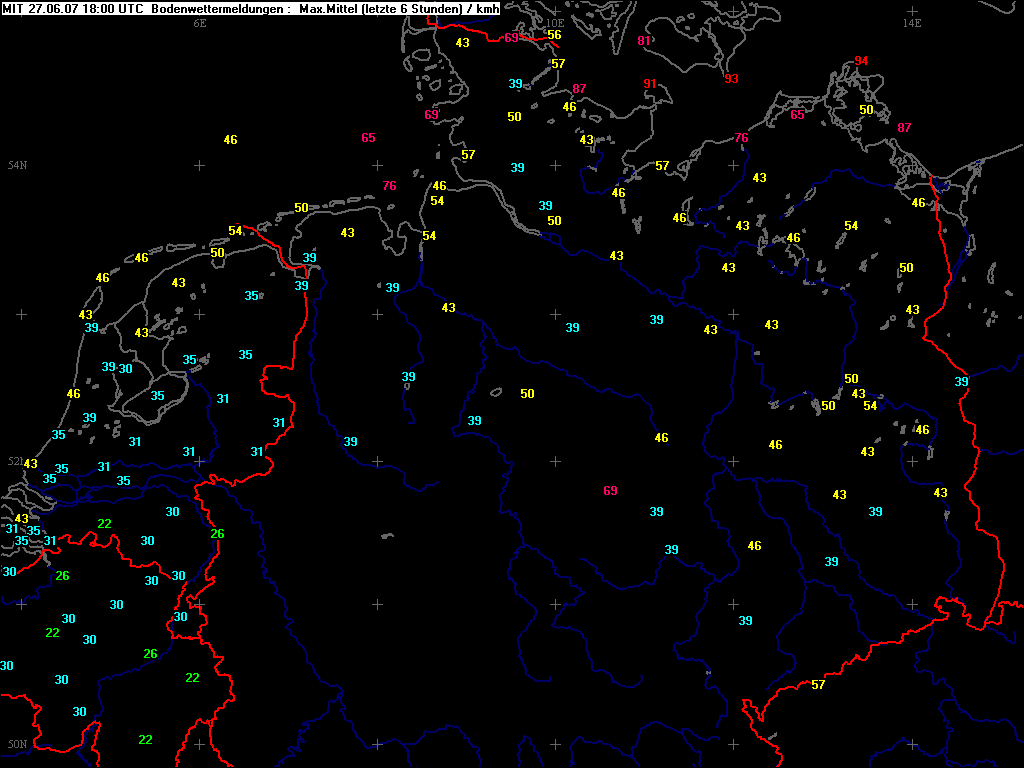Viewport: 1024px width, 768px height.
Task: Click the 6E longitude label
Action: 199,22
